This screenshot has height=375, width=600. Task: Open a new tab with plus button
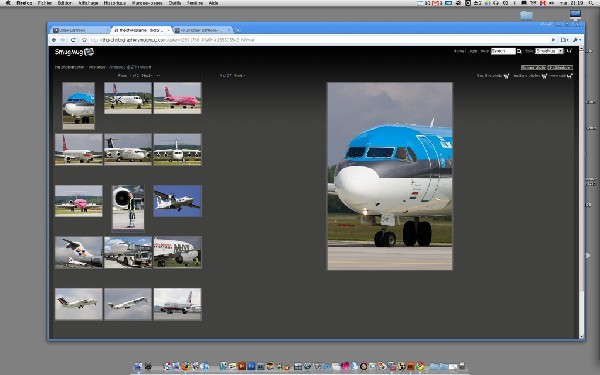pos(238,30)
